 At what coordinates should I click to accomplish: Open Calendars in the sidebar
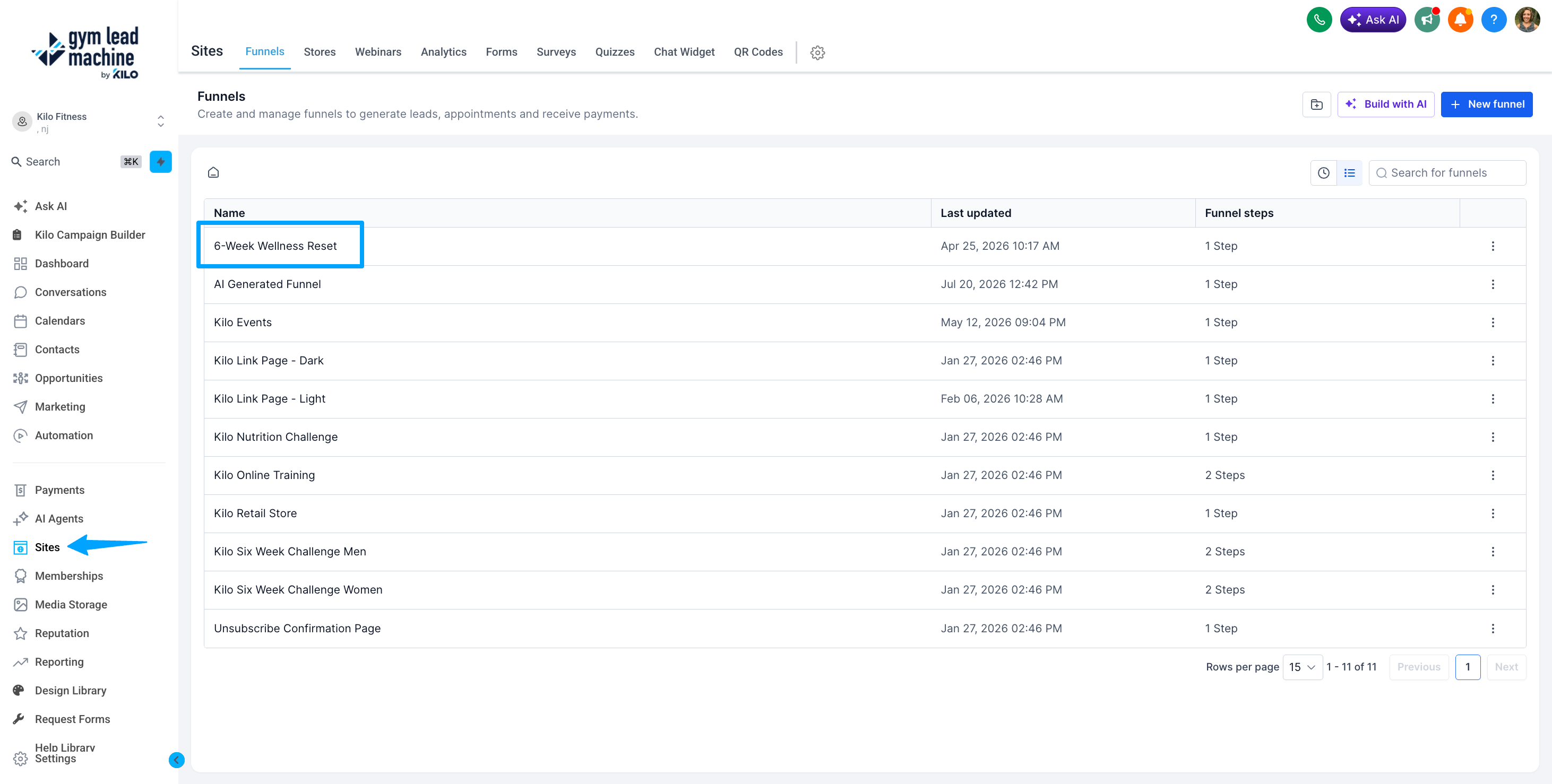tap(59, 321)
